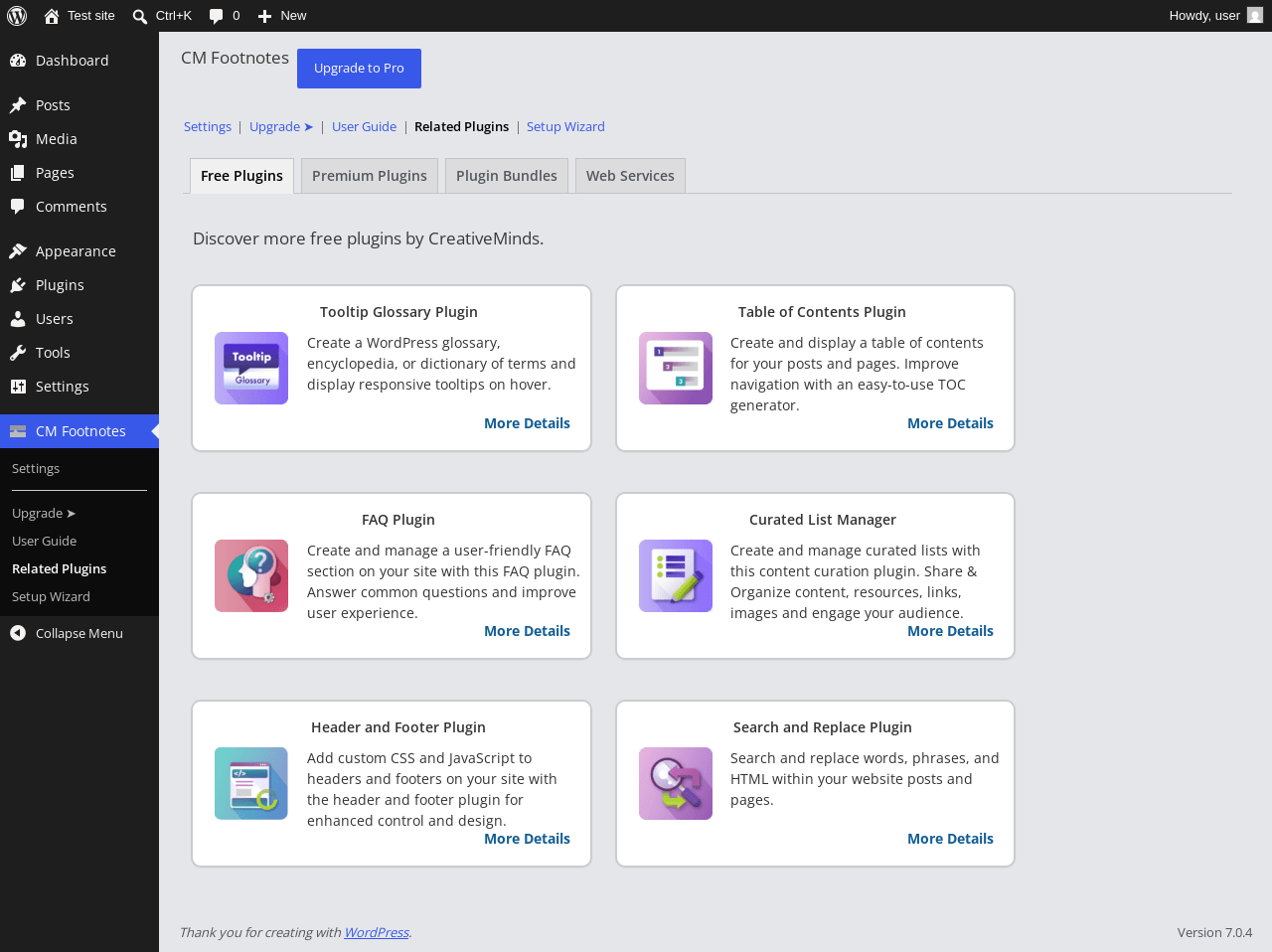Open Settings submenu under CM Footnotes

pyautogui.click(x=36, y=468)
